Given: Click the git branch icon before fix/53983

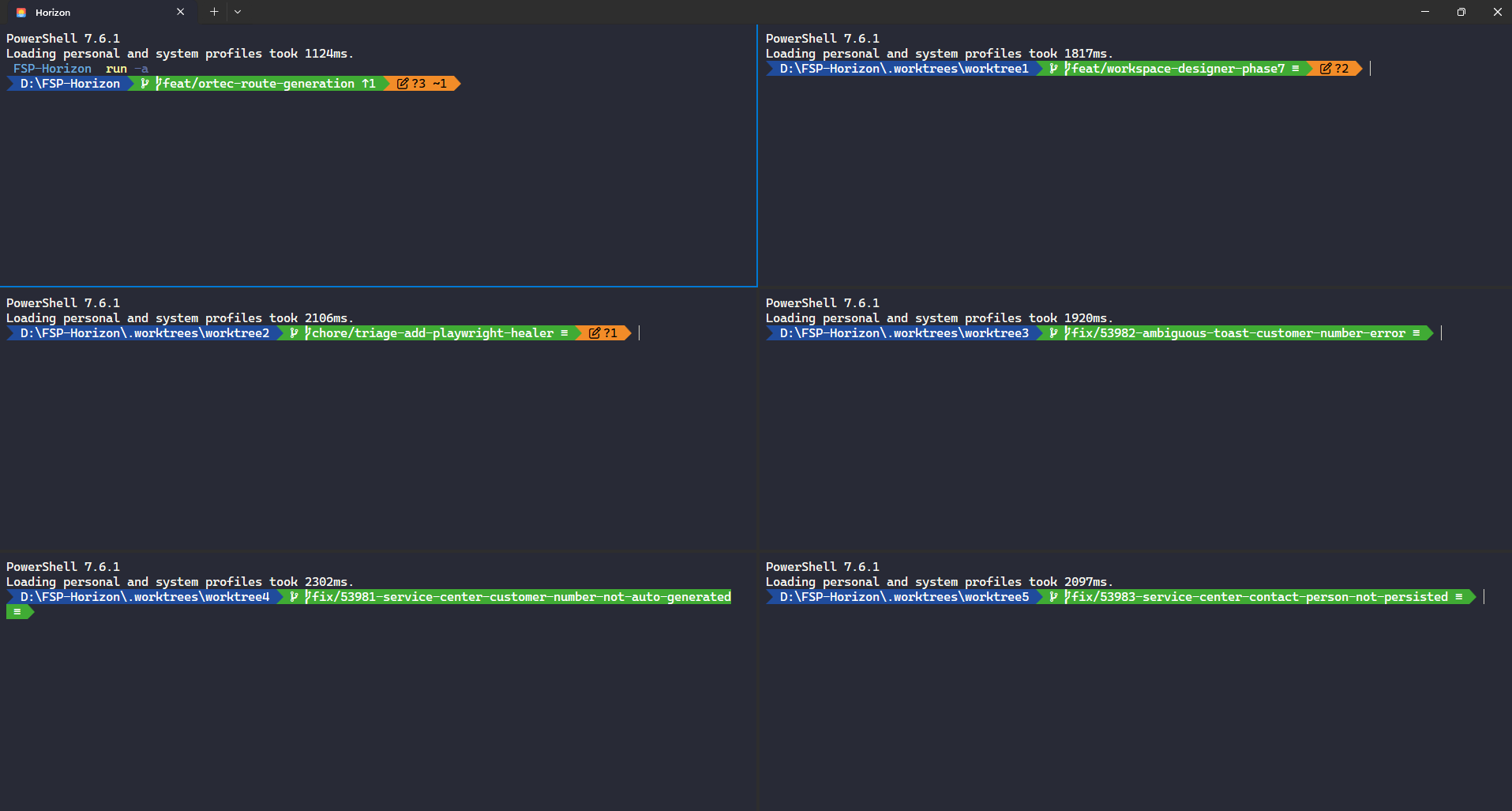Looking at the screenshot, I should (x=1053, y=597).
